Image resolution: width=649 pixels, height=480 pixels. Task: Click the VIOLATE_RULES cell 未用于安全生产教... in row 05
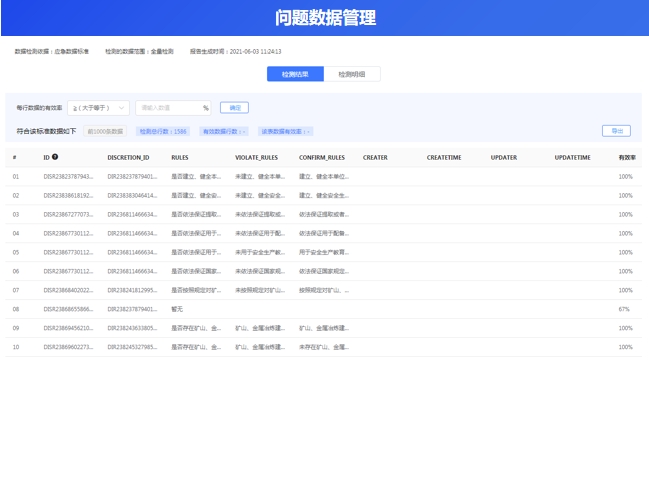(260, 252)
